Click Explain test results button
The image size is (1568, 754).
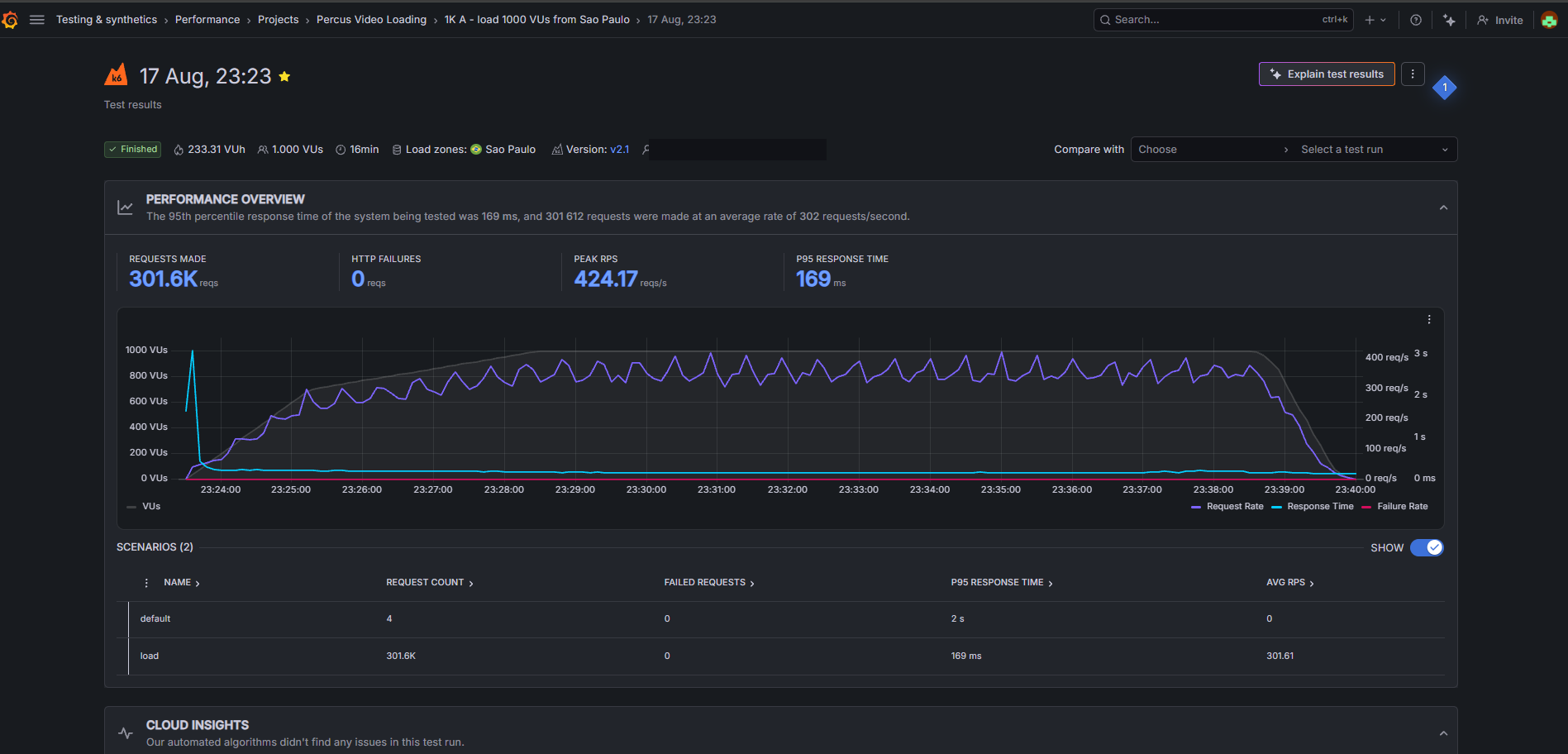coord(1327,74)
